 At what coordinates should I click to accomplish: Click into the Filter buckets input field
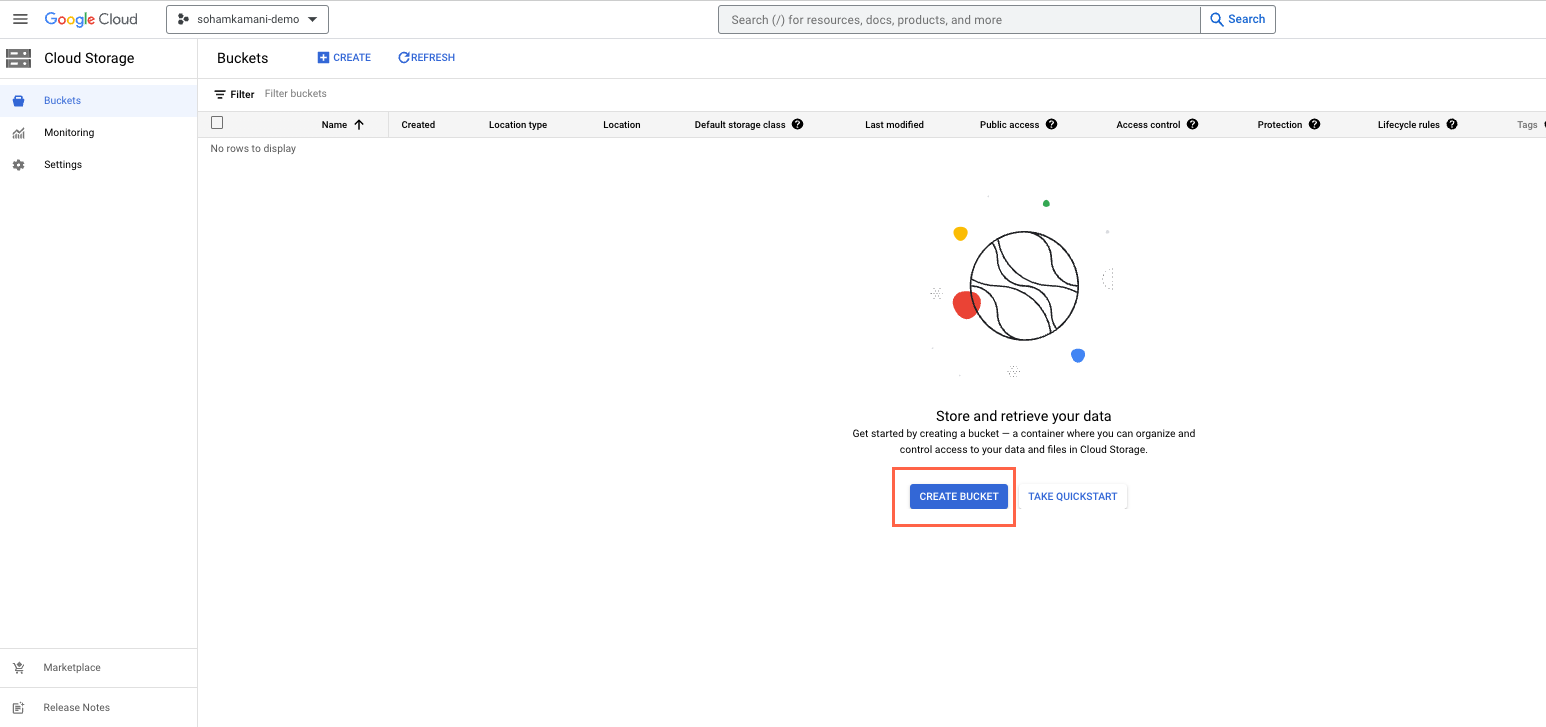click(400, 94)
